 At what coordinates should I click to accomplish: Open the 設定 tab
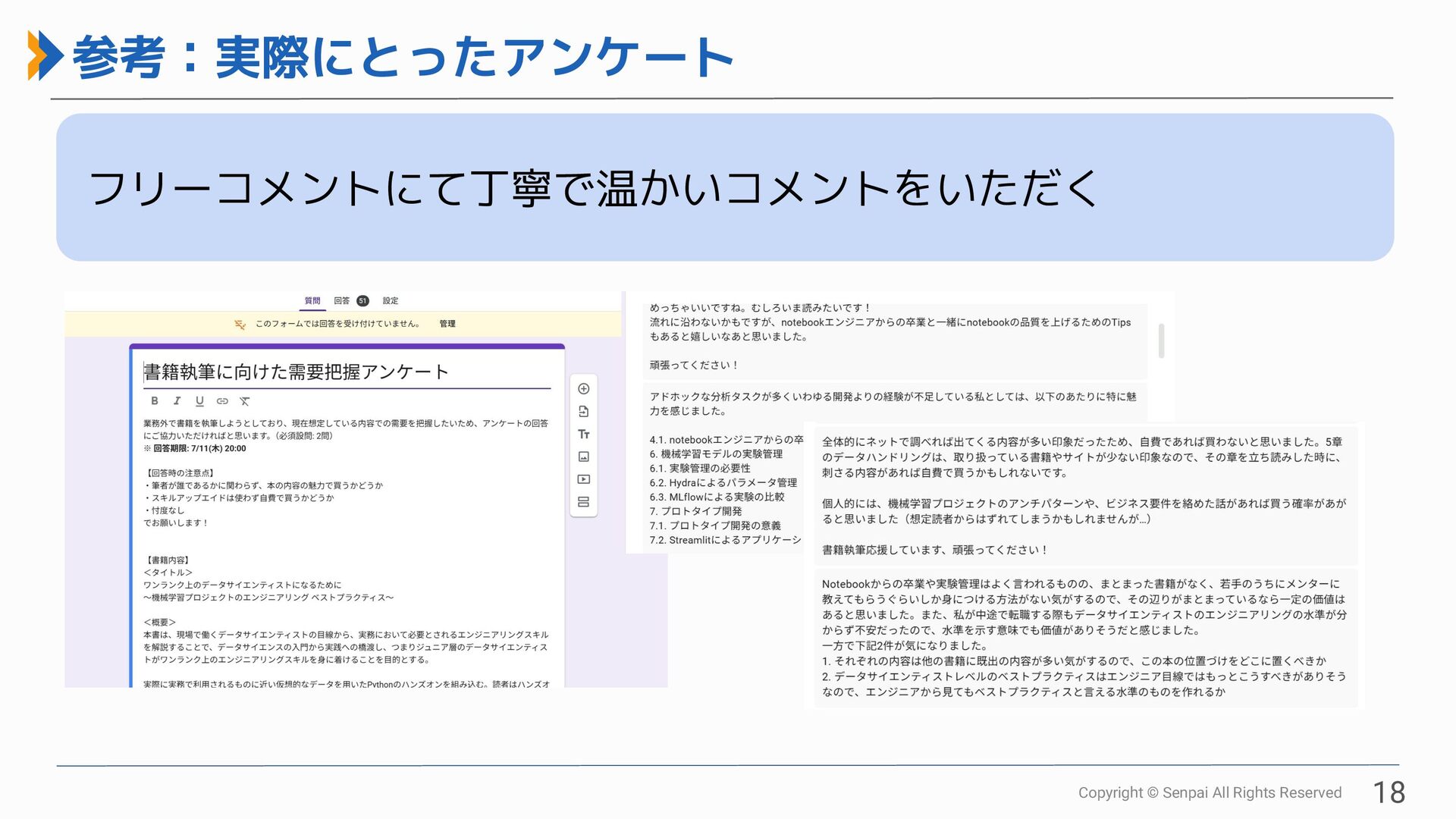coord(391,301)
